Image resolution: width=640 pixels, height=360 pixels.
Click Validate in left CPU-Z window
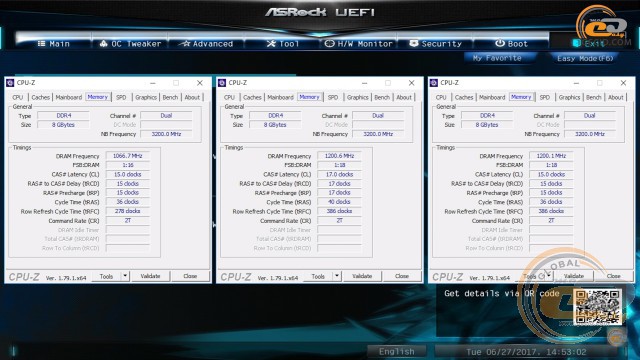tap(150, 276)
